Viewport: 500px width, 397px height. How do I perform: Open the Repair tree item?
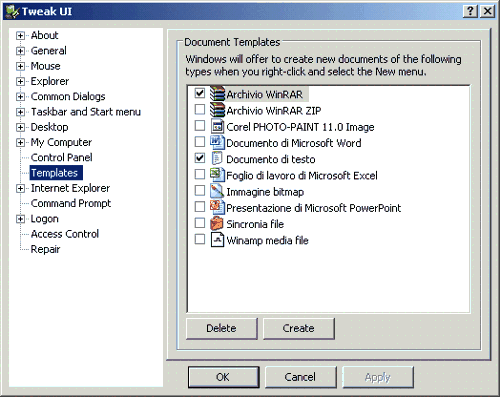pos(45,249)
